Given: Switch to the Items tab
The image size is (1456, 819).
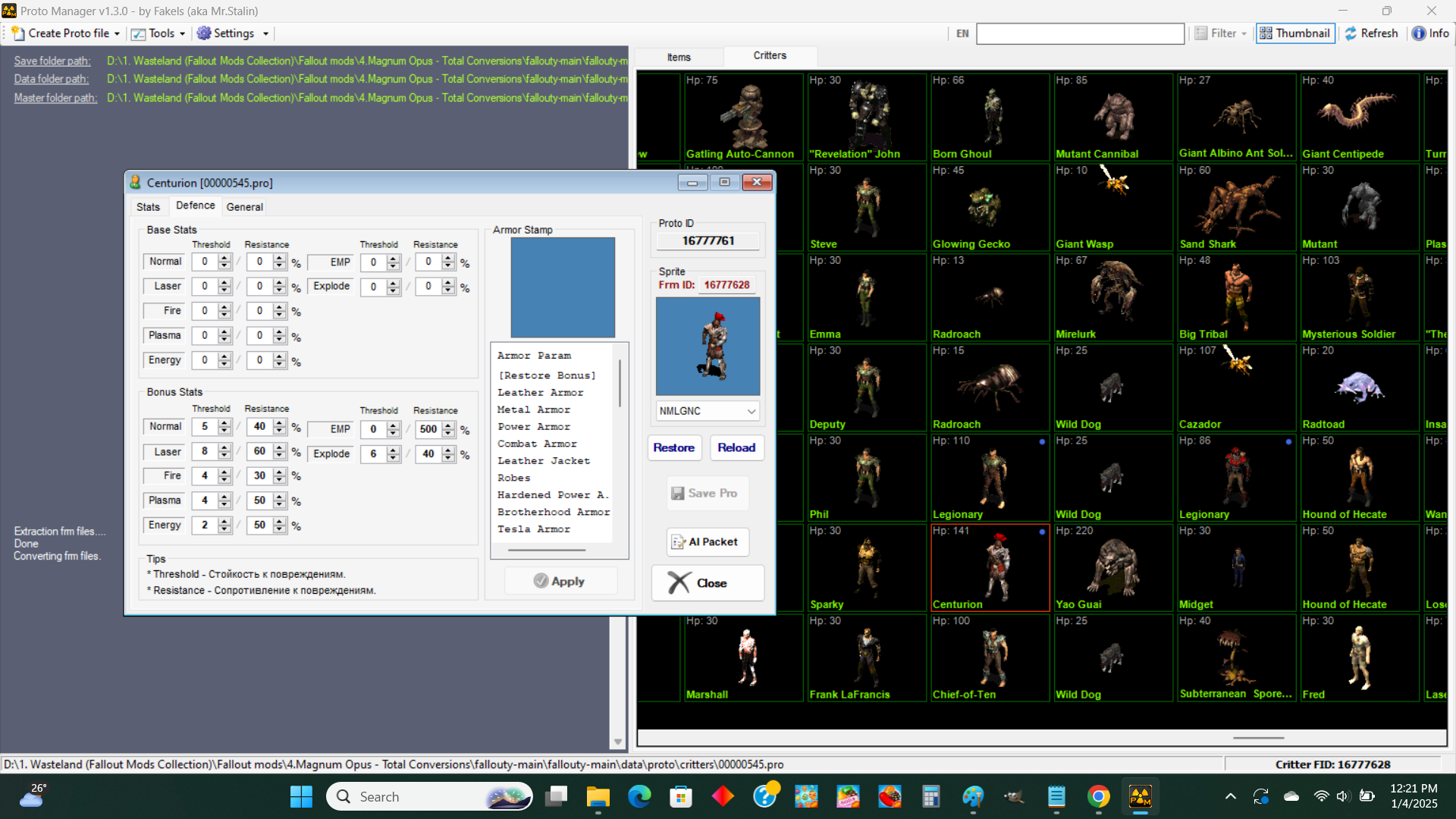Looking at the screenshot, I should pyautogui.click(x=679, y=57).
